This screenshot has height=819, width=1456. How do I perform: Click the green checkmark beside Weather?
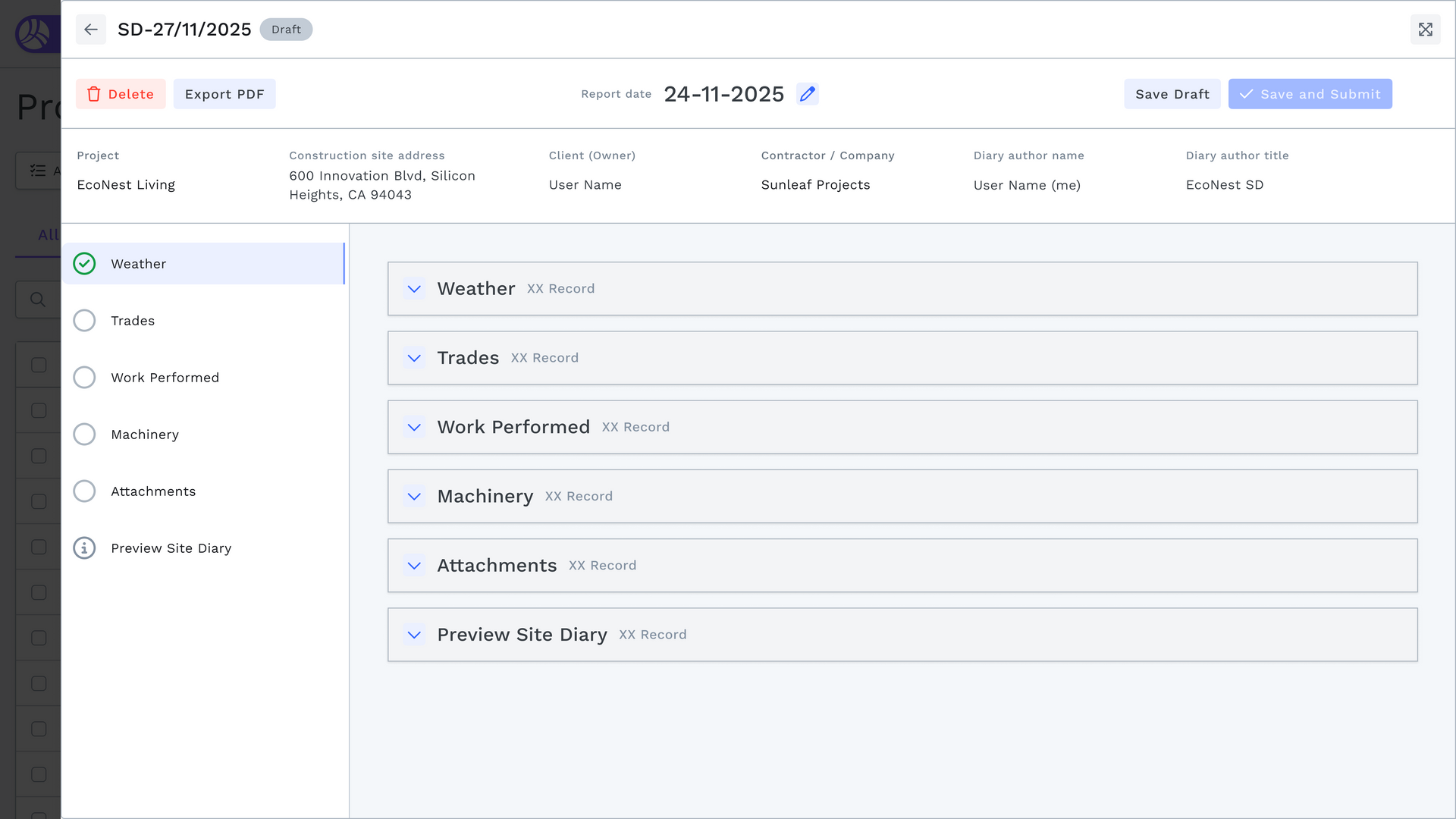[84, 264]
